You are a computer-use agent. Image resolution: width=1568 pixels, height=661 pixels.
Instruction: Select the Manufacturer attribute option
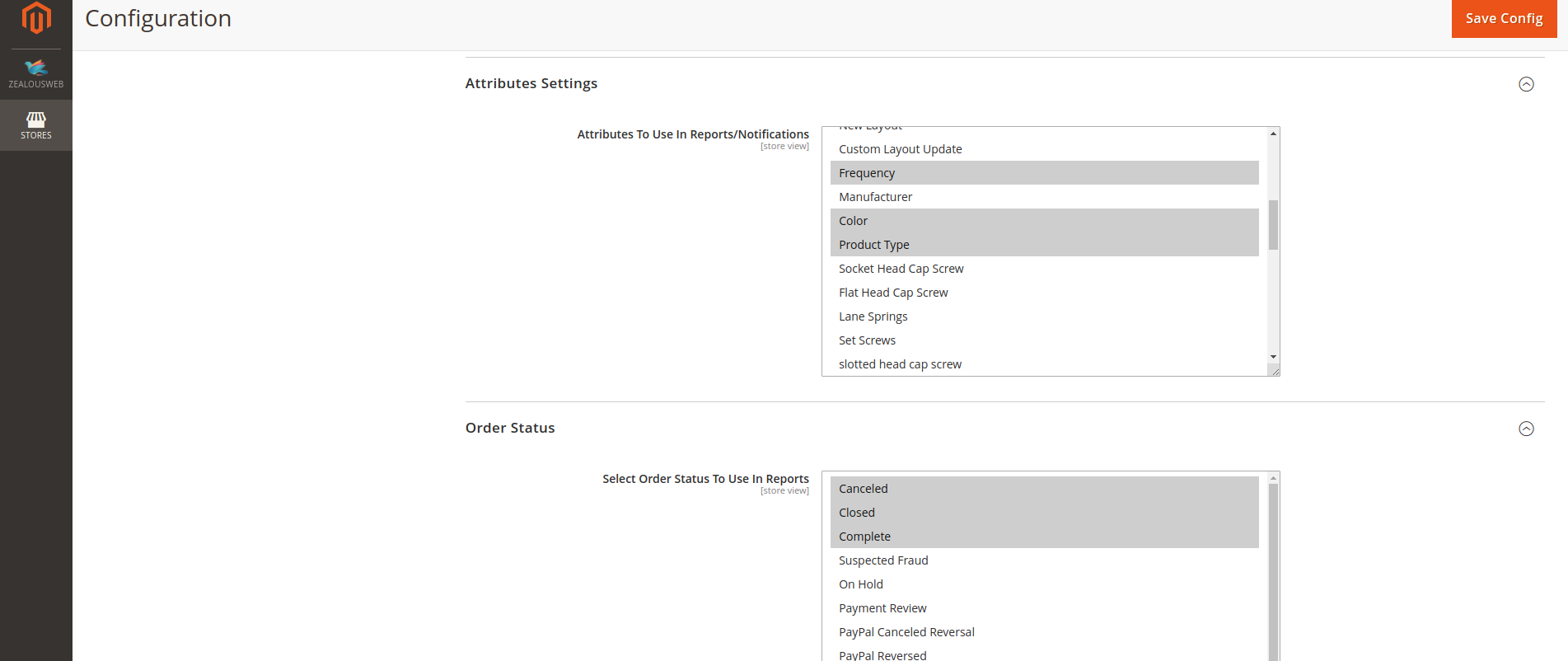tap(875, 197)
